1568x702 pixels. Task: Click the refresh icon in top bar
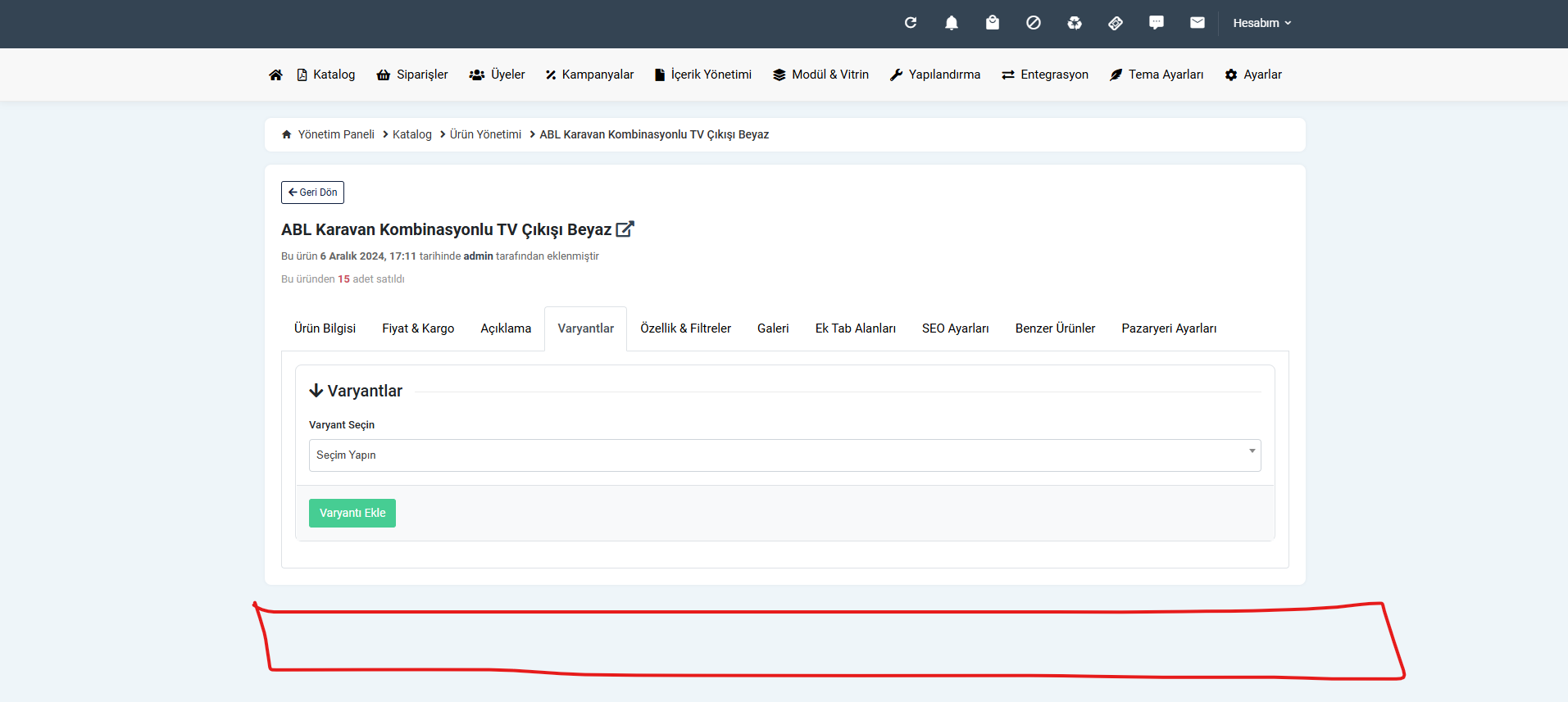(910, 23)
